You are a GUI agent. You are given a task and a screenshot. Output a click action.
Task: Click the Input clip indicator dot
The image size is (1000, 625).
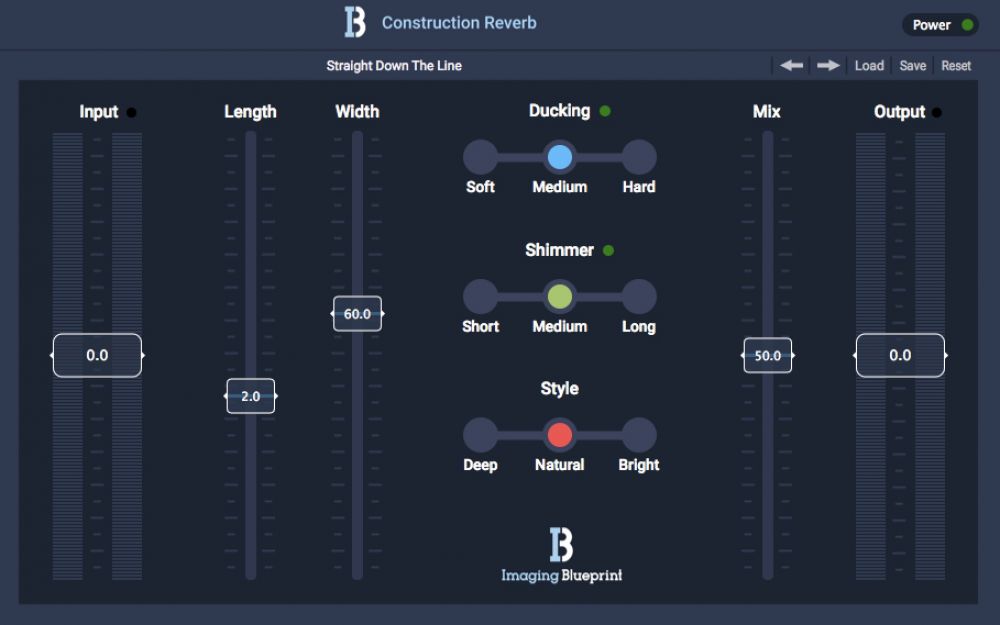[x=132, y=112]
